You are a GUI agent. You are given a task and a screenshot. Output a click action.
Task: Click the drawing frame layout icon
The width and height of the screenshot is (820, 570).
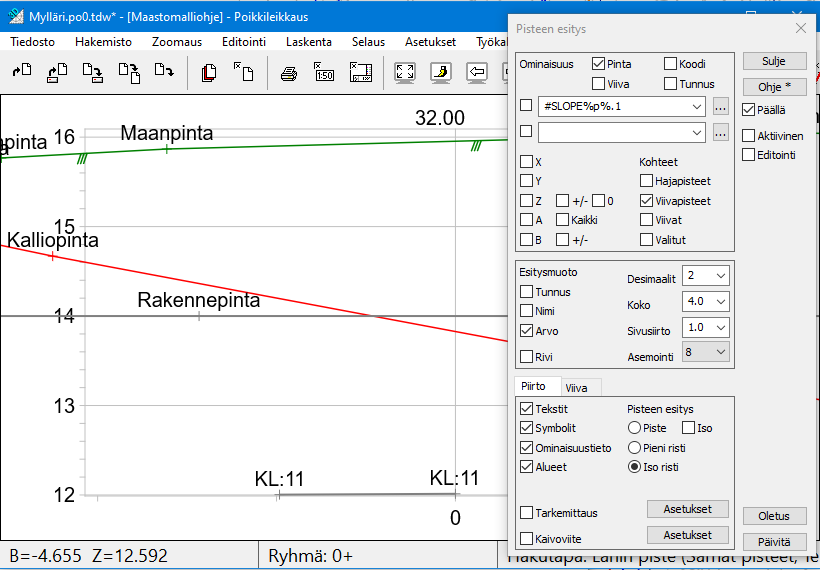pyautogui.click(x=361, y=72)
